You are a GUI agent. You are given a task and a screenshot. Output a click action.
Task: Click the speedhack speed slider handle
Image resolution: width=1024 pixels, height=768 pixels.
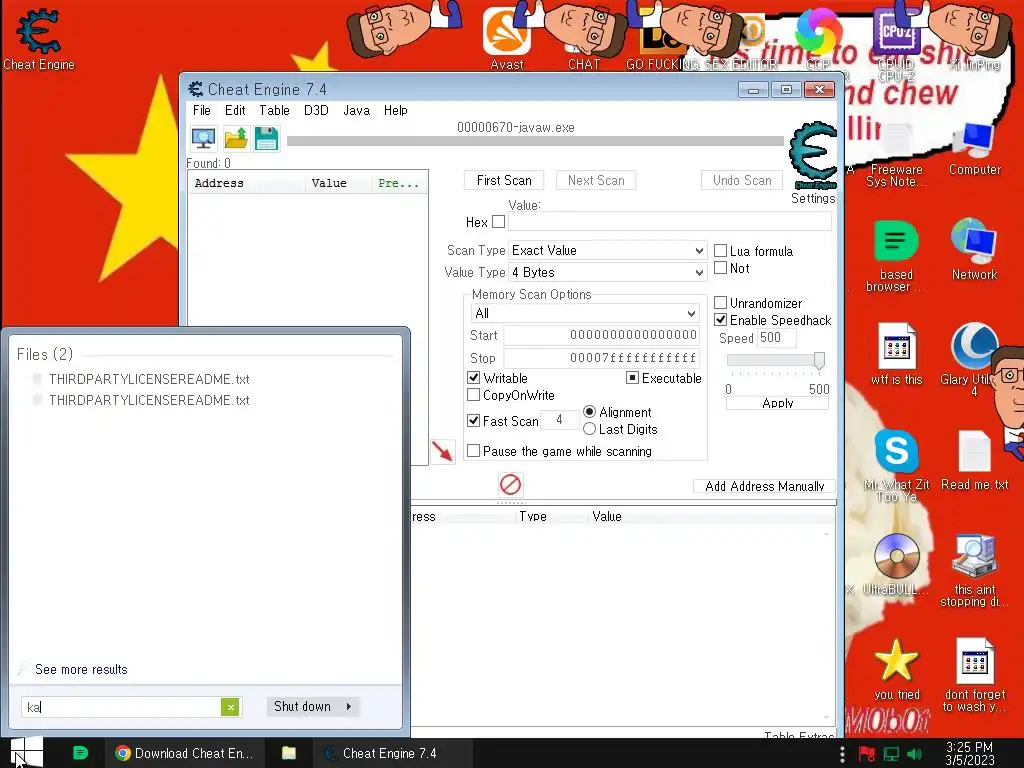pos(819,360)
